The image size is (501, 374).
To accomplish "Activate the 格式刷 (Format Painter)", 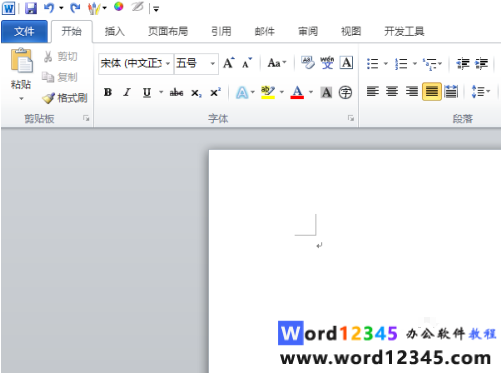I will pos(65,98).
